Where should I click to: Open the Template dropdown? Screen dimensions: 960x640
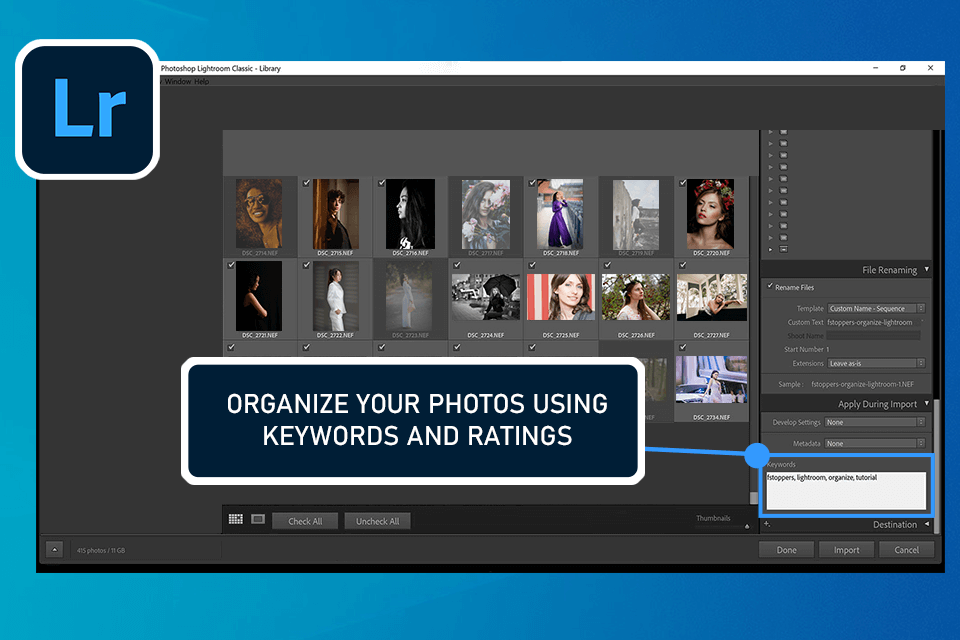(x=876, y=309)
